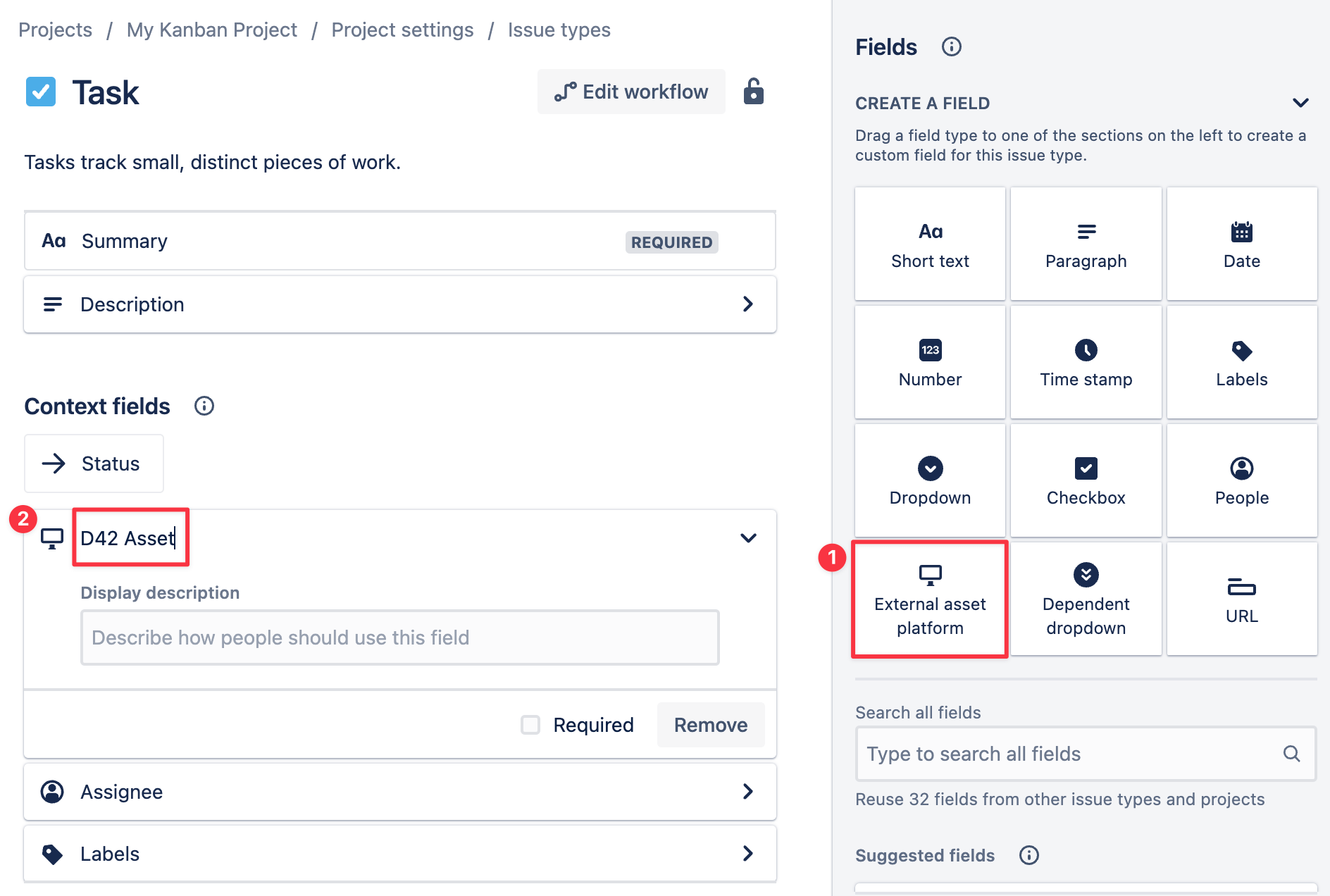Navigate to My Kanban Project breadcrumb
Screen dimensions: 1330x896
click(211, 30)
